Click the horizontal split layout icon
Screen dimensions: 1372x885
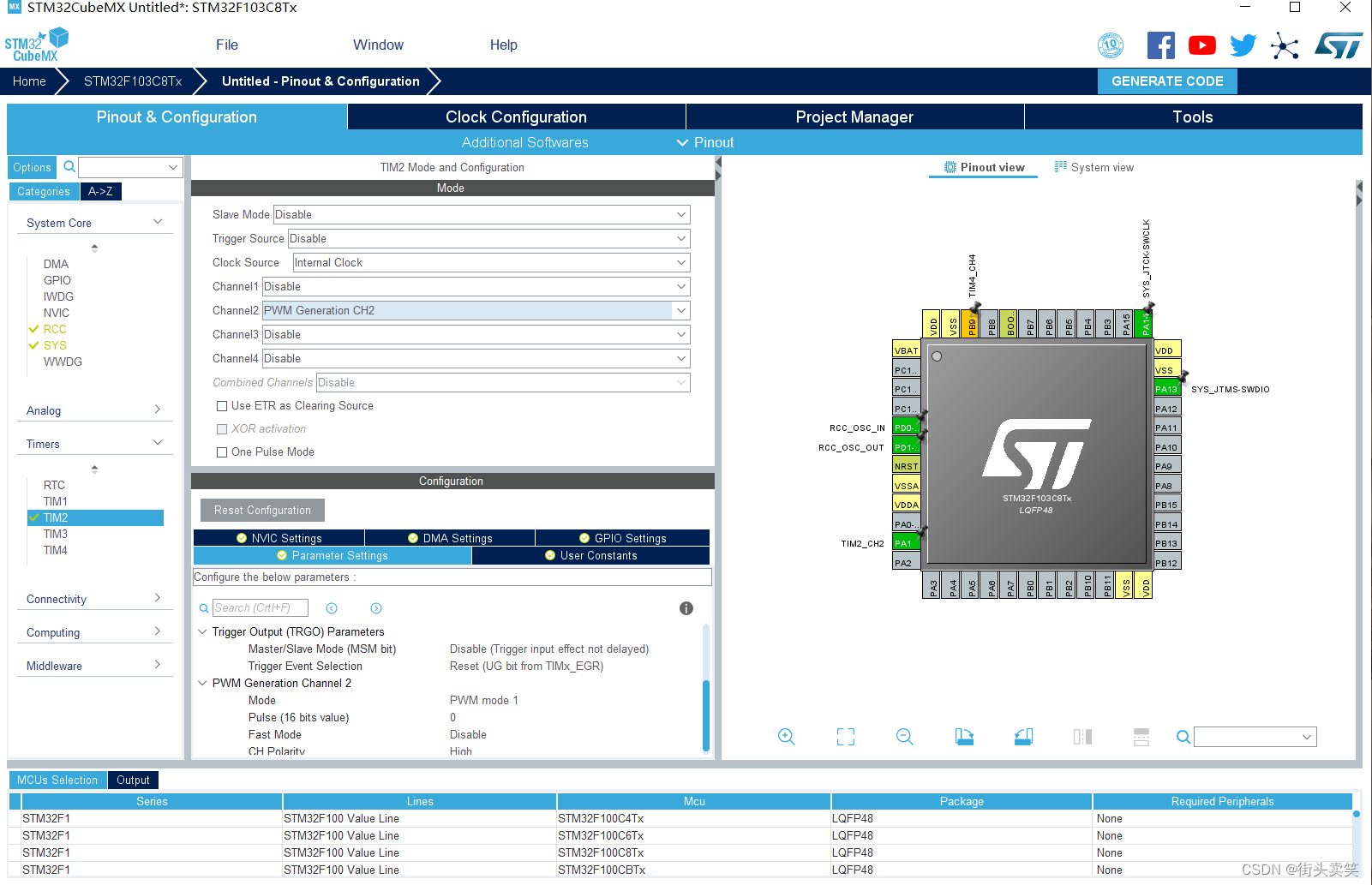click(1141, 737)
